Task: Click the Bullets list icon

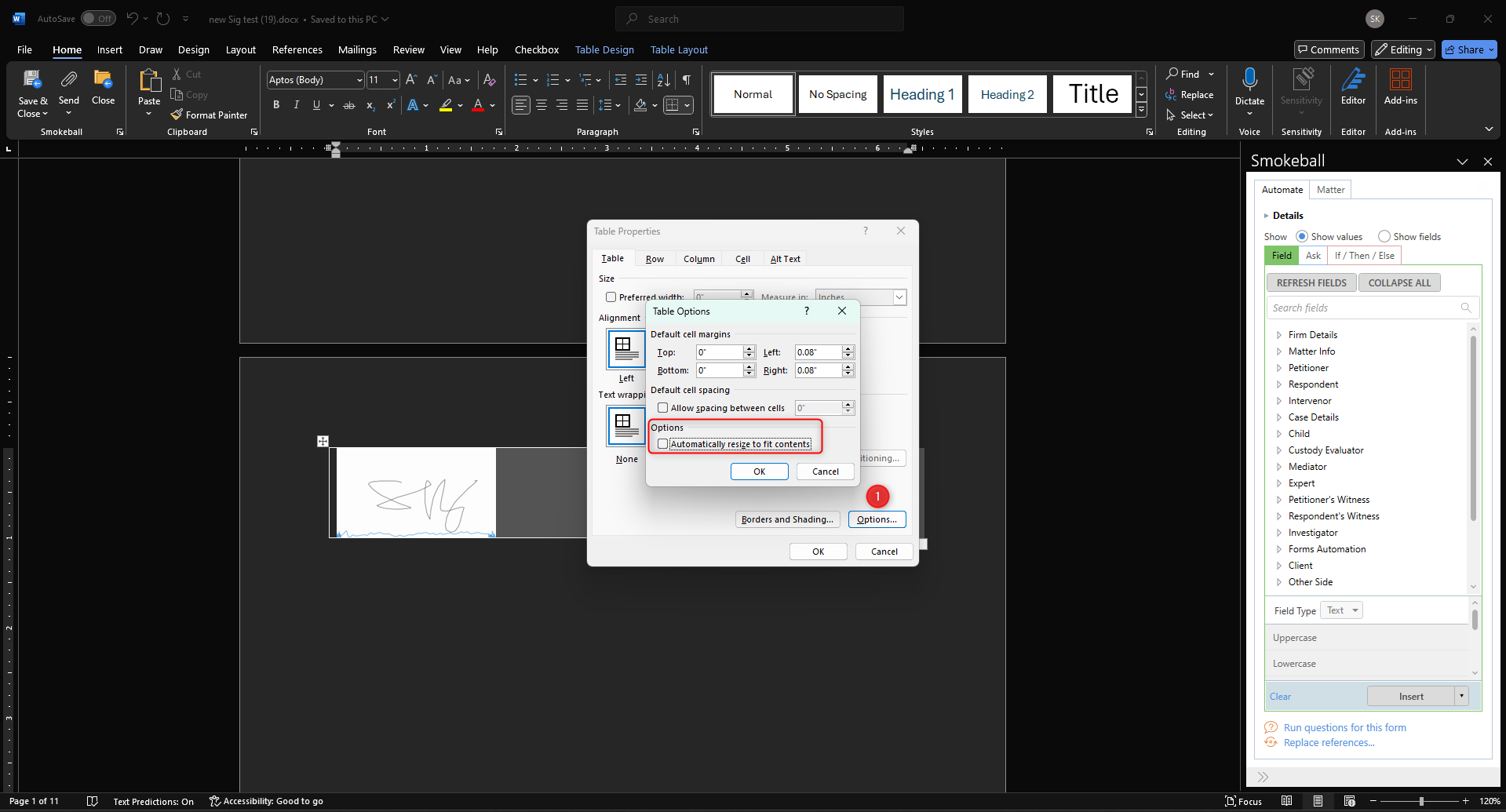Action: pyautogui.click(x=520, y=80)
